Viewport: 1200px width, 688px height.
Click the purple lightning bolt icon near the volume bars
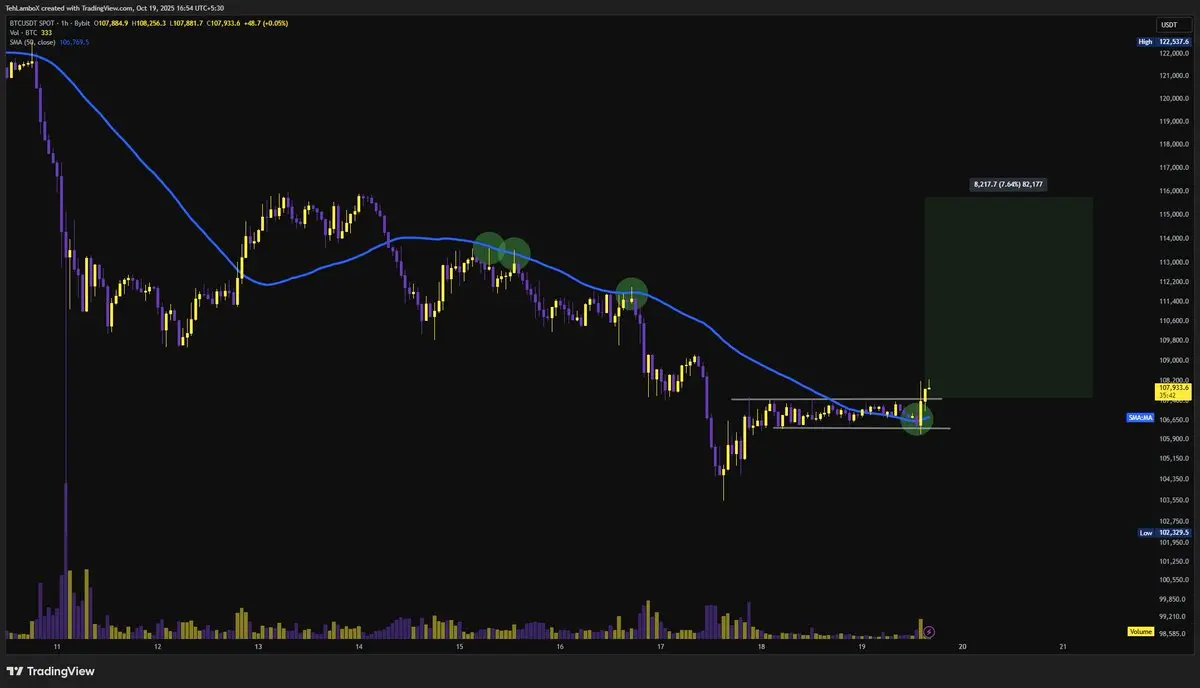pos(929,631)
